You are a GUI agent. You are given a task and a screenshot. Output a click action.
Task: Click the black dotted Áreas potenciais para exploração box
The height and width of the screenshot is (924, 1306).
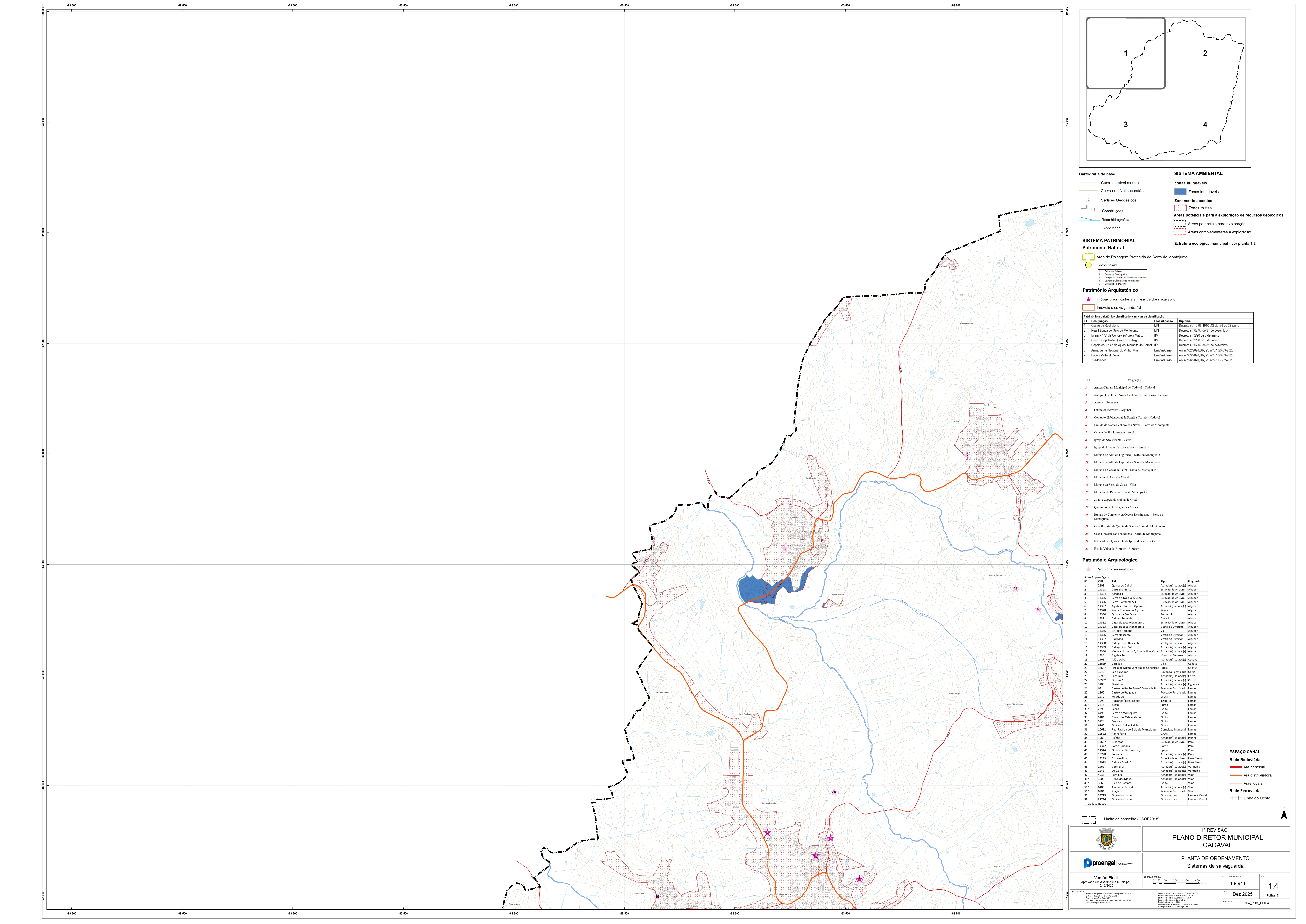1180,224
